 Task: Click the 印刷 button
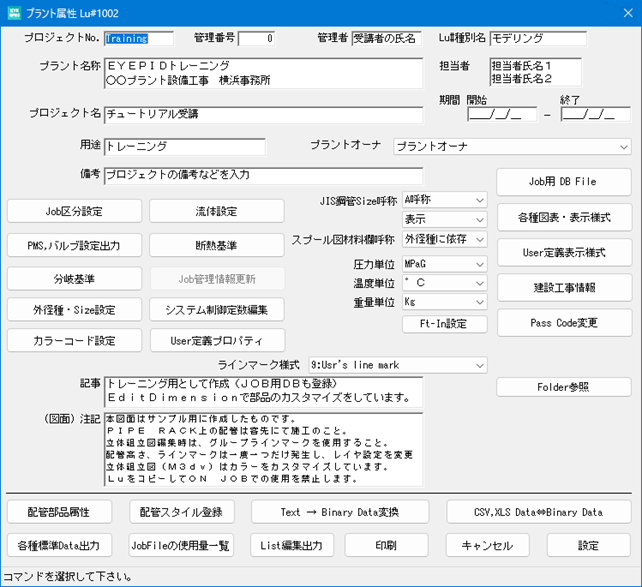point(387,545)
